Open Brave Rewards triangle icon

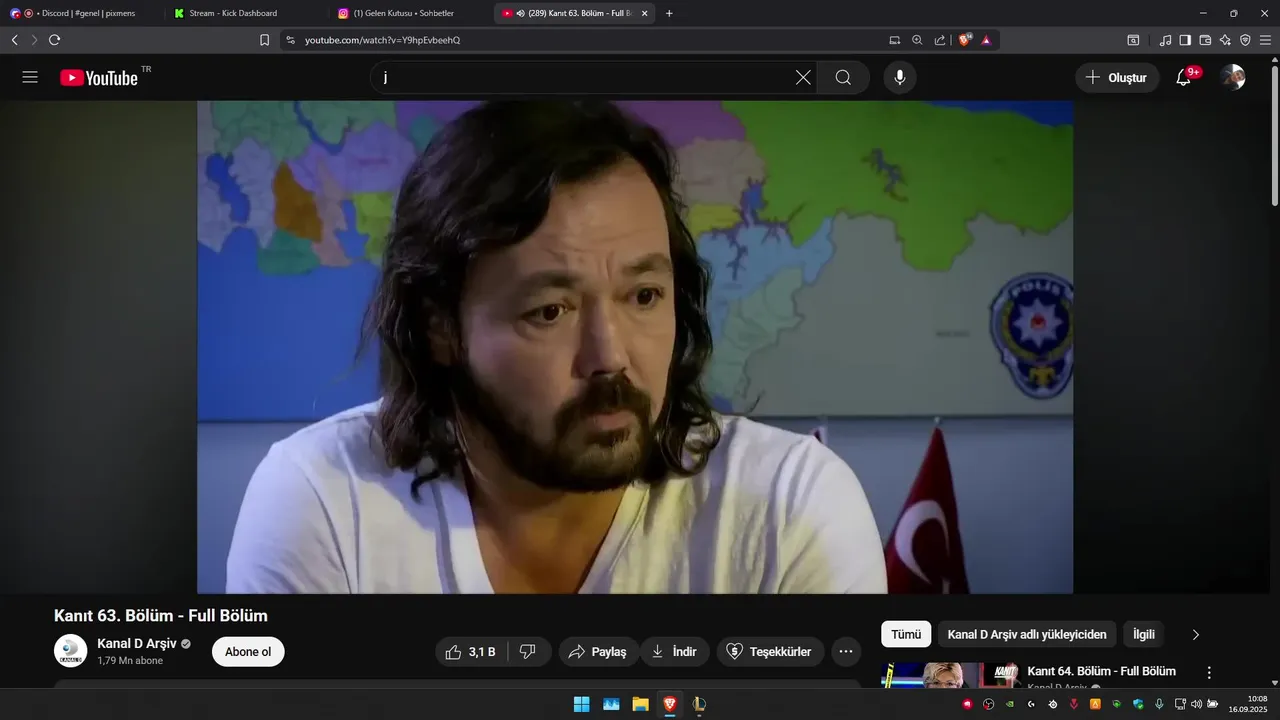pyautogui.click(x=986, y=40)
